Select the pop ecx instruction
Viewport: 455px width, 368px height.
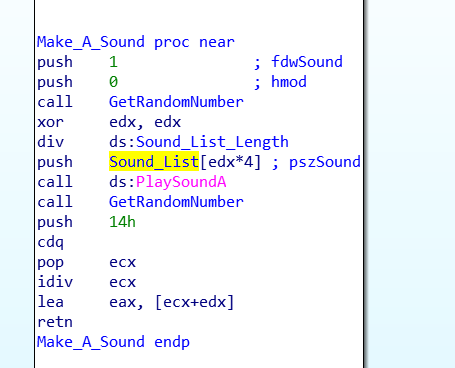pyautogui.click(x=87, y=263)
